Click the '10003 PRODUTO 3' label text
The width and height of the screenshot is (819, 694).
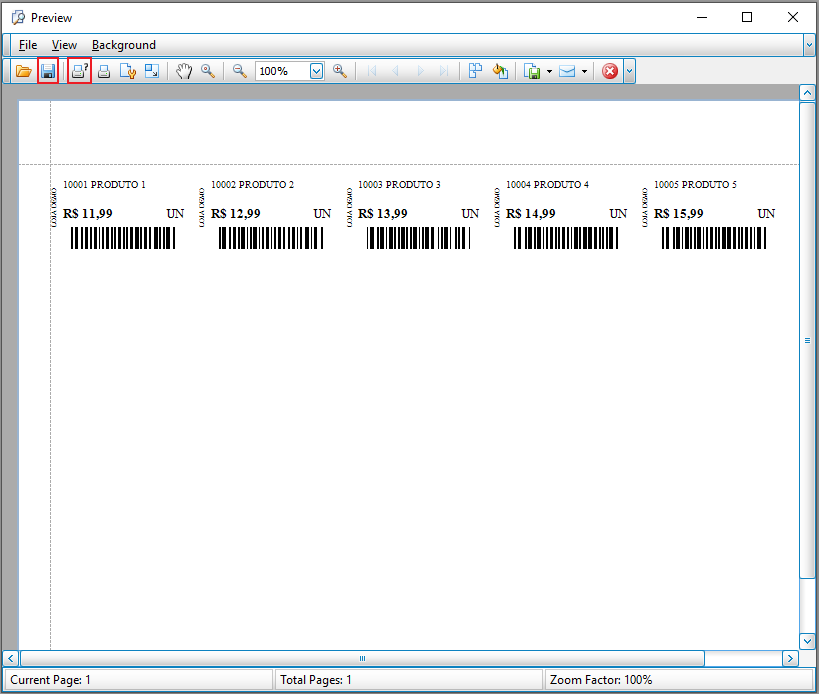[x=399, y=184]
